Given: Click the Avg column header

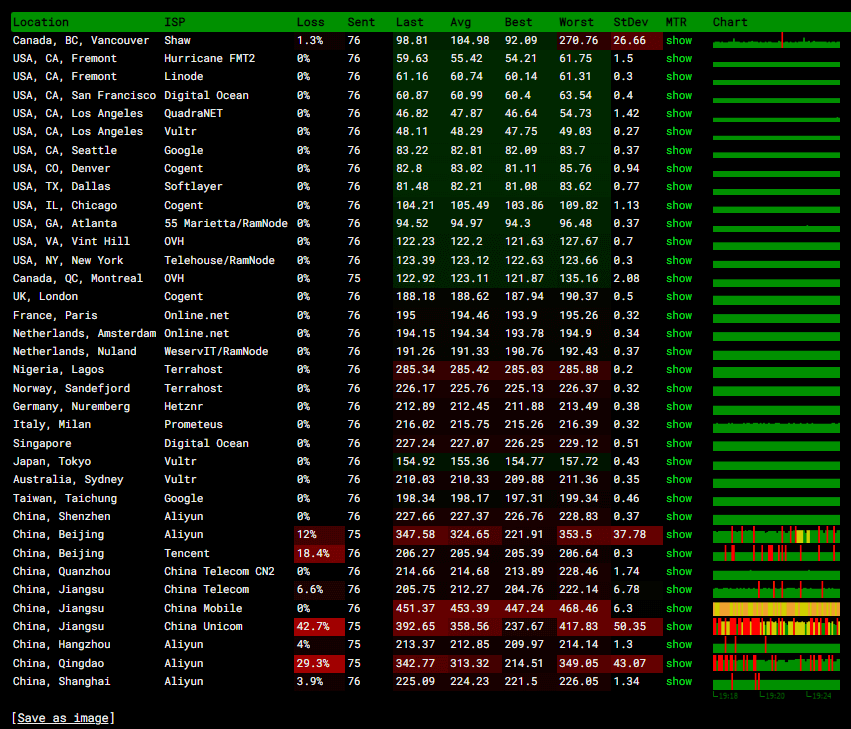Looking at the screenshot, I should coord(460,22).
